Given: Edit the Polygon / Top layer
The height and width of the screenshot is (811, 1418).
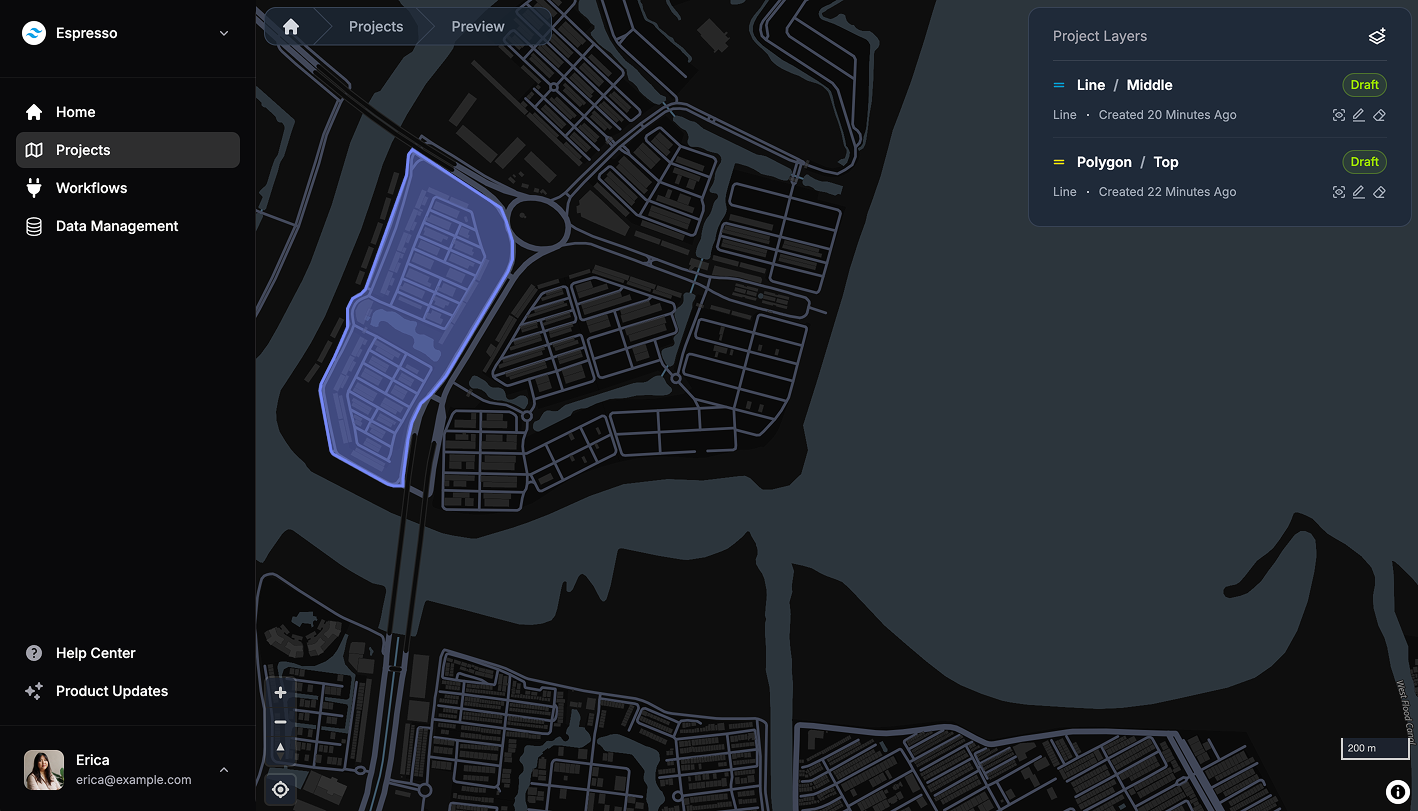Looking at the screenshot, I should pos(1359,191).
